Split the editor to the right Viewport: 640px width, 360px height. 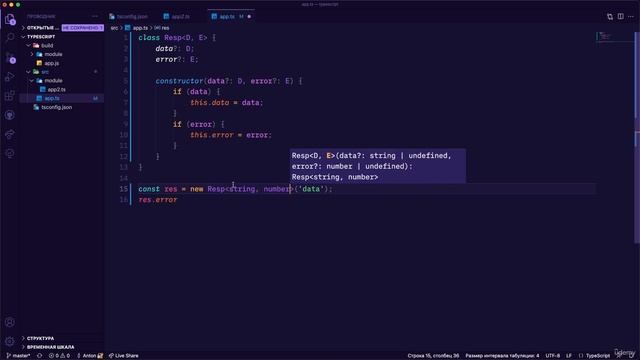(620, 16)
